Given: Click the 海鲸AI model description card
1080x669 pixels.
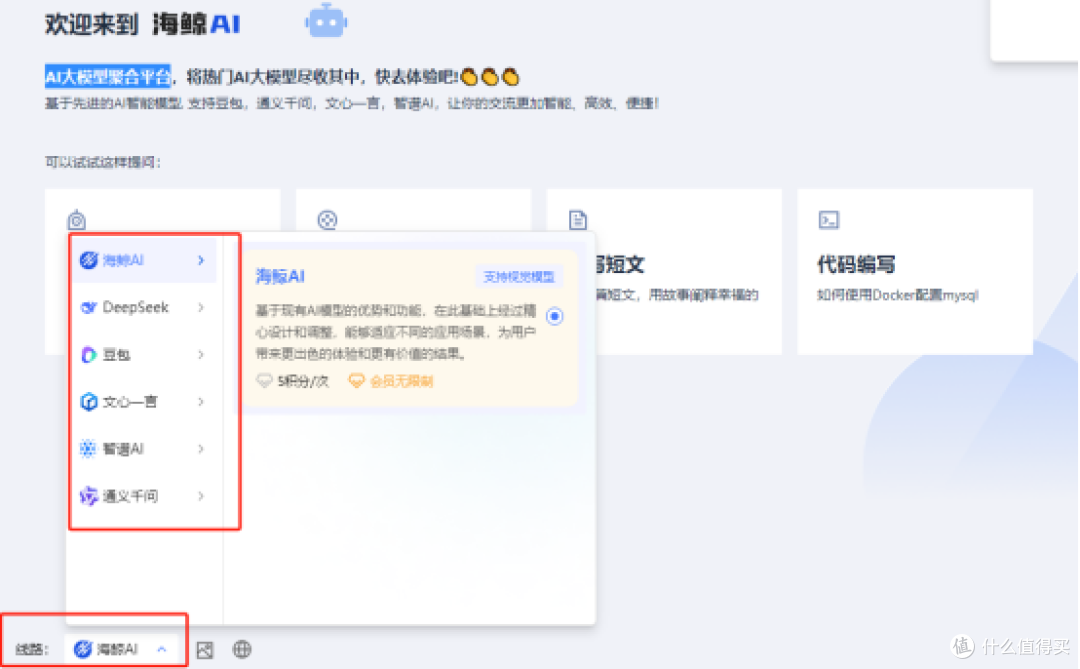Looking at the screenshot, I should (410, 327).
